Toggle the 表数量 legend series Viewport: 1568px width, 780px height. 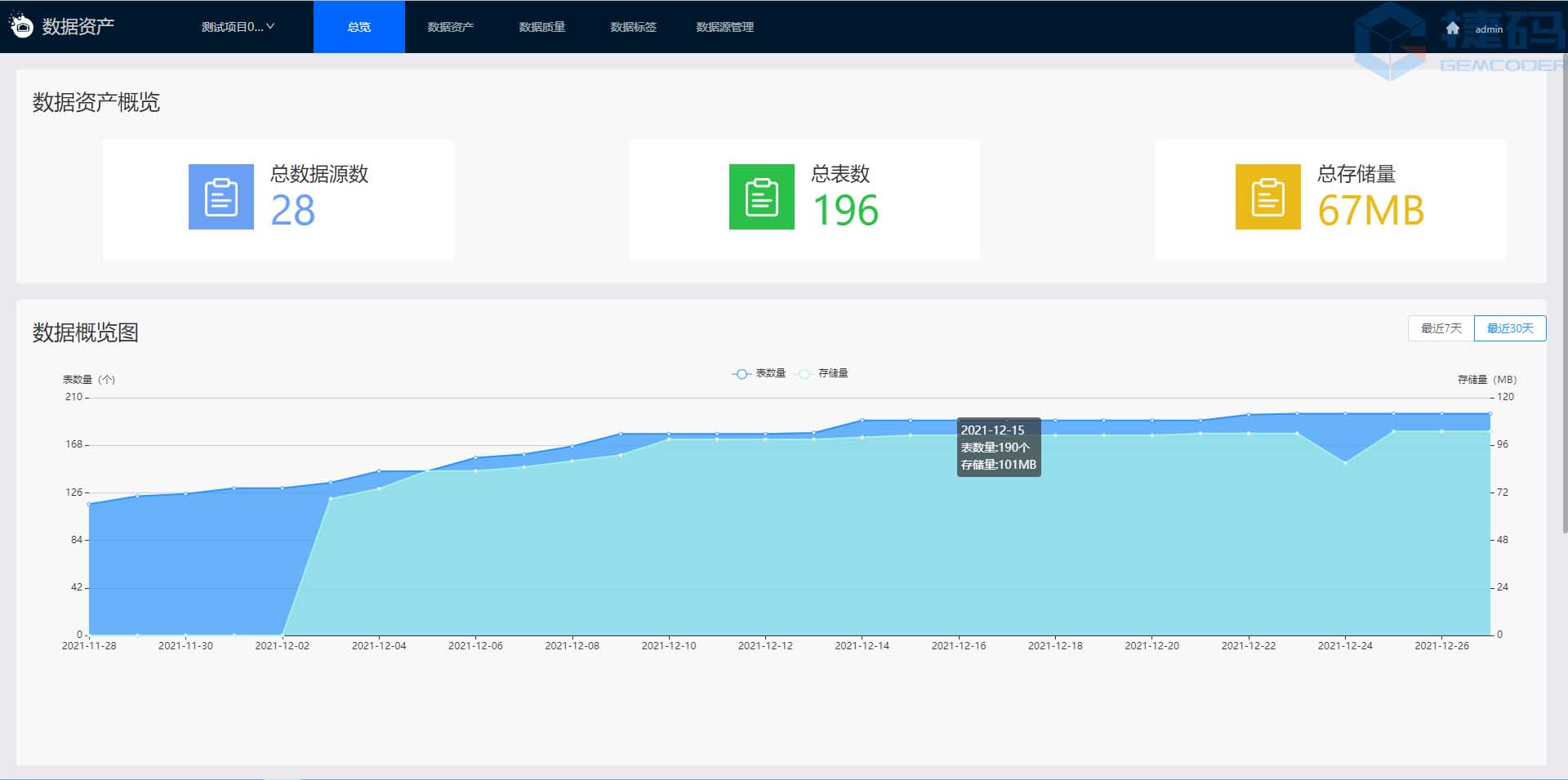tap(759, 373)
